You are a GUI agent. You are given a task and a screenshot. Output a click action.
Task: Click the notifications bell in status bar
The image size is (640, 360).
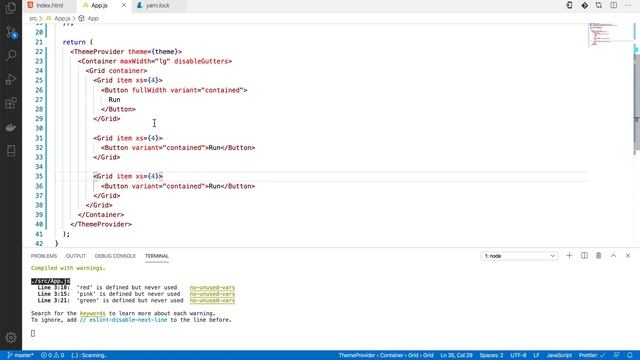pyautogui.click(x=630, y=355)
